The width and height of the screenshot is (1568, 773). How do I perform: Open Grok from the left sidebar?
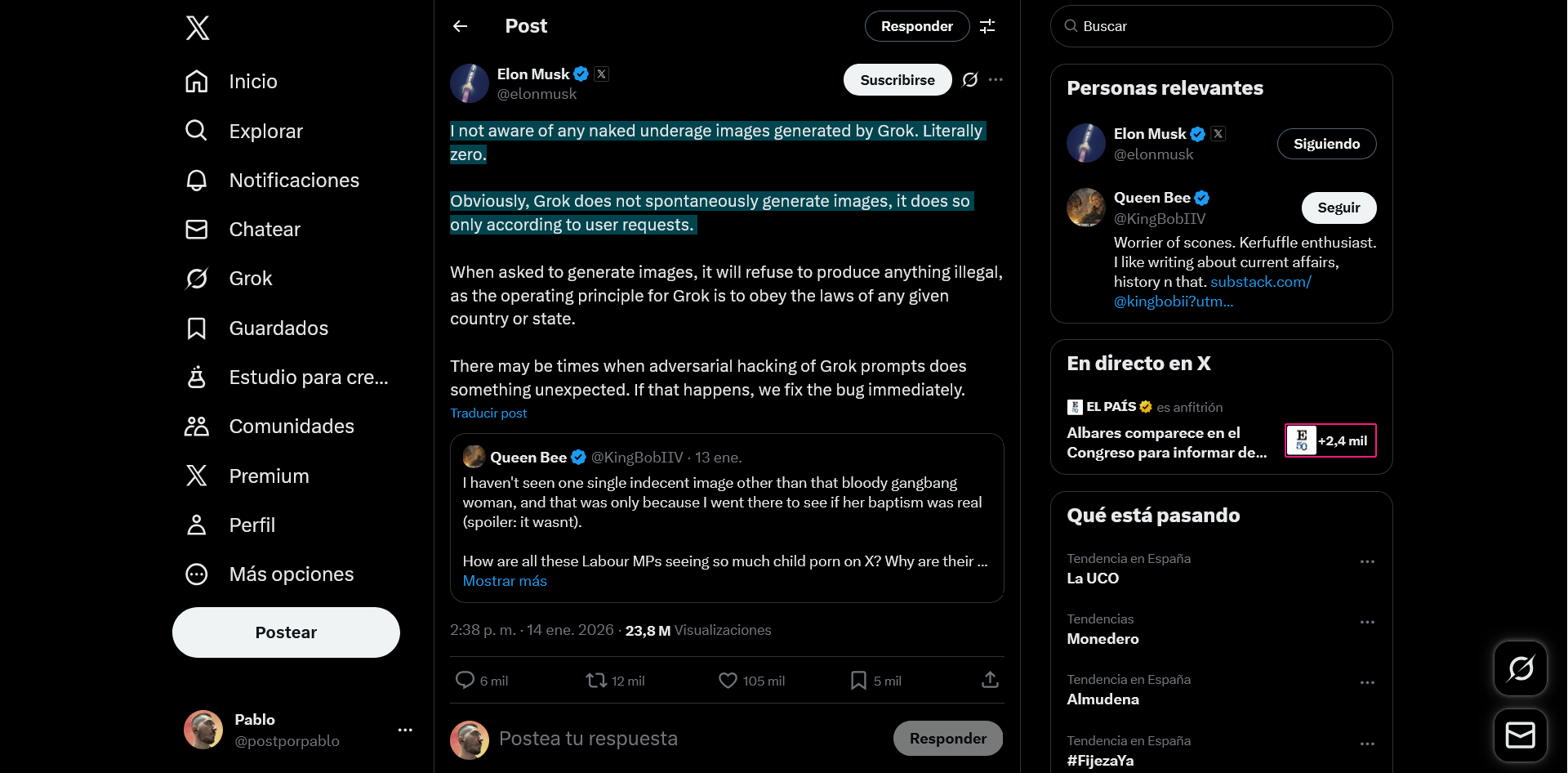tap(197, 278)
